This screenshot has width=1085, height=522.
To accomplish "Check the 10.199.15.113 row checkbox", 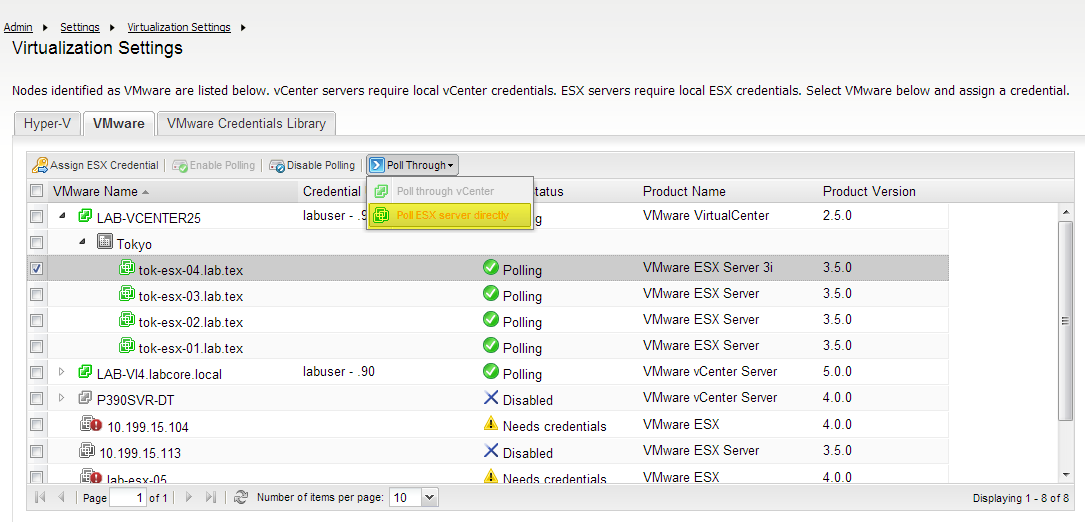I will point(37,451).
